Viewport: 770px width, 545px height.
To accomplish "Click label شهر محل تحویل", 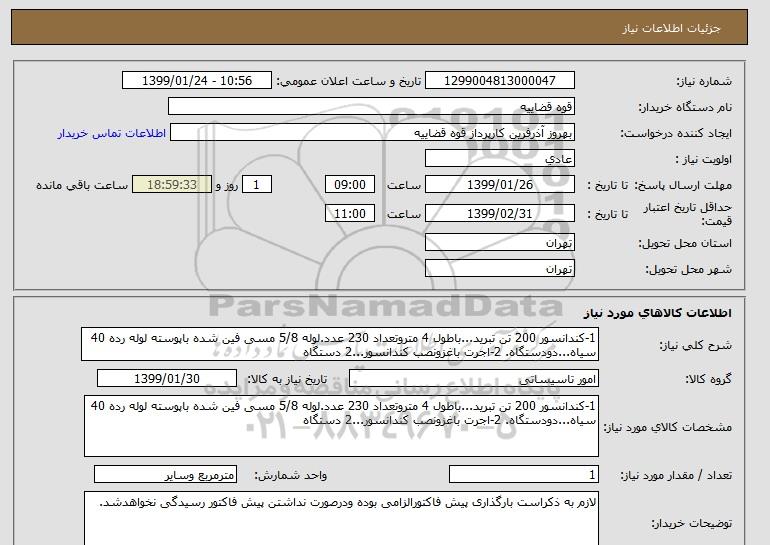I will pos(688,269).
